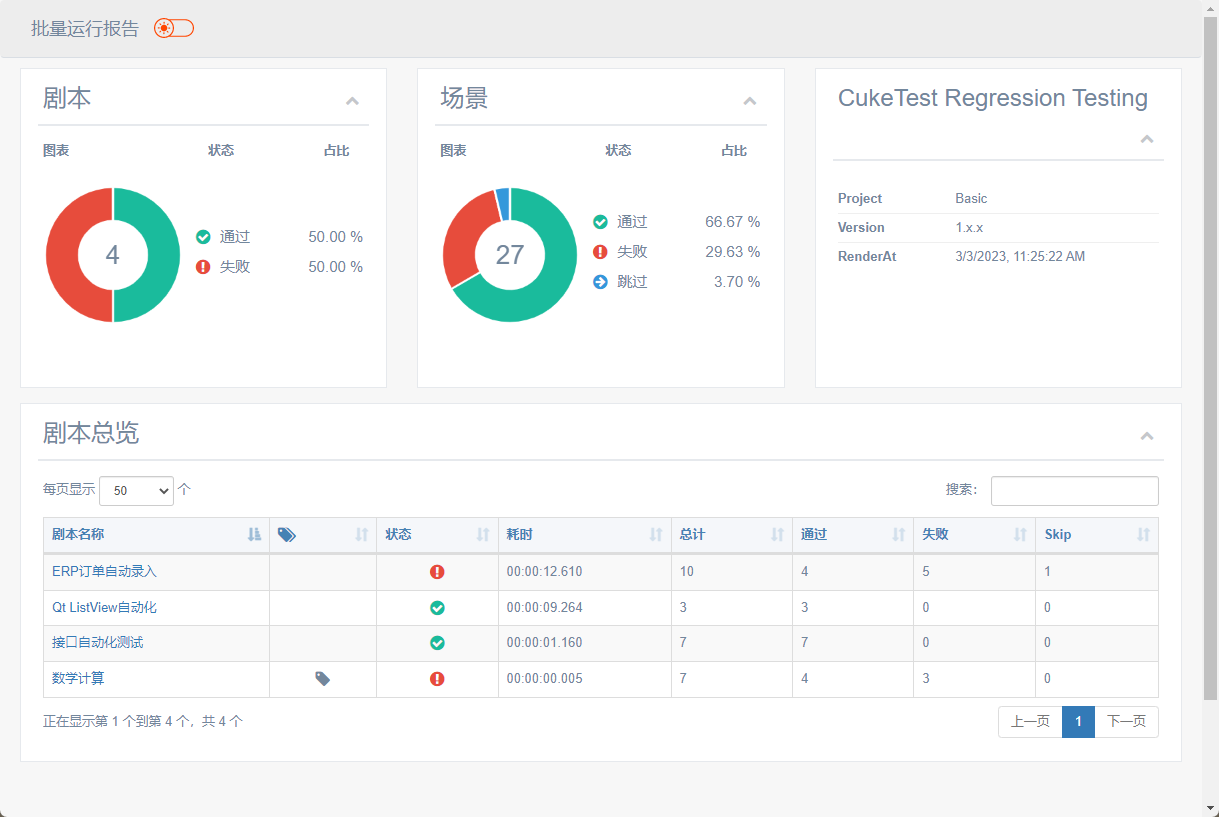
Task: Collapse the CukeTest Regression Testing panel
Action: [1147, 139]
